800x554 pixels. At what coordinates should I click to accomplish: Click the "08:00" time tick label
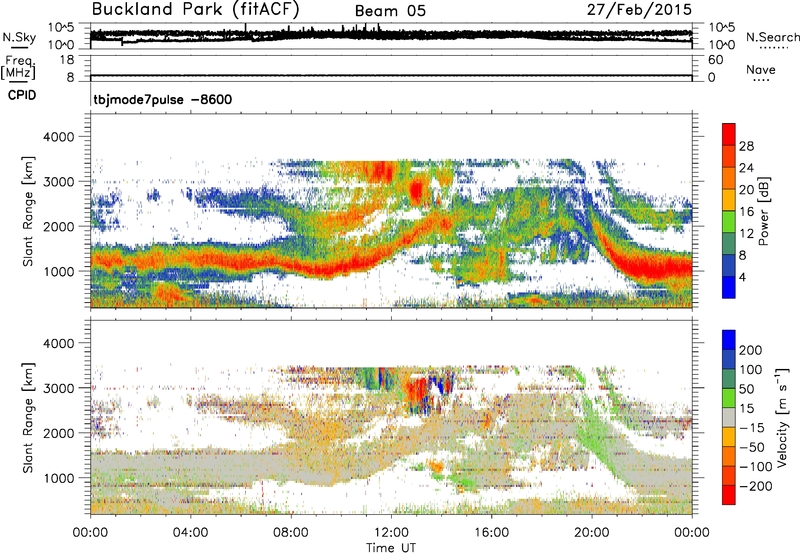(x=291, y=533)
